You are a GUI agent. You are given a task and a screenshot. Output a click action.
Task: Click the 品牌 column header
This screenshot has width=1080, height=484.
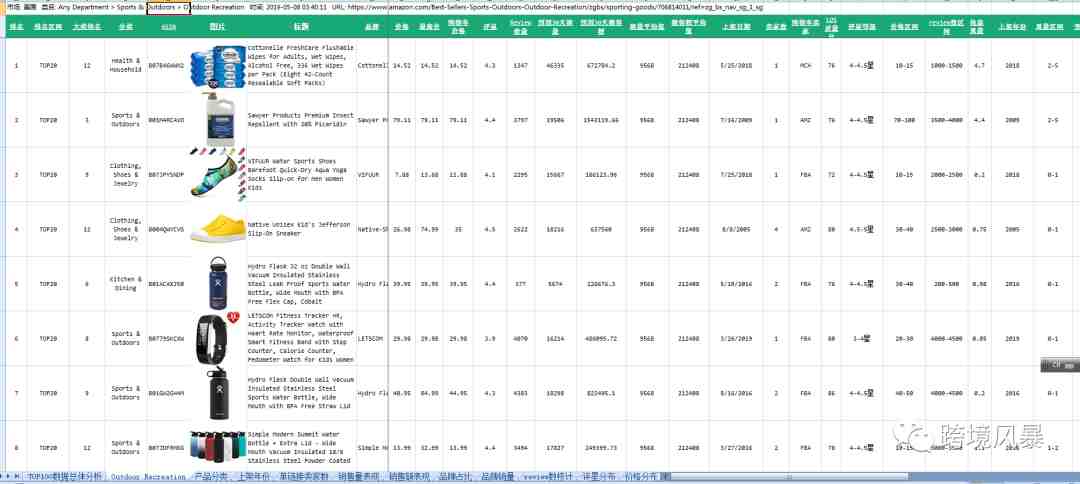click(x=372, y=27)
